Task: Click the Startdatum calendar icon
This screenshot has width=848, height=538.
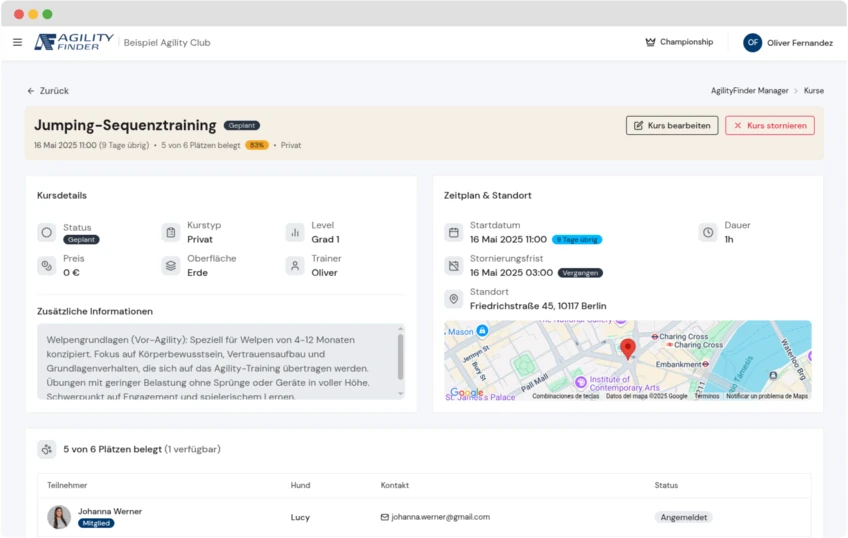Action: [454, 233]
